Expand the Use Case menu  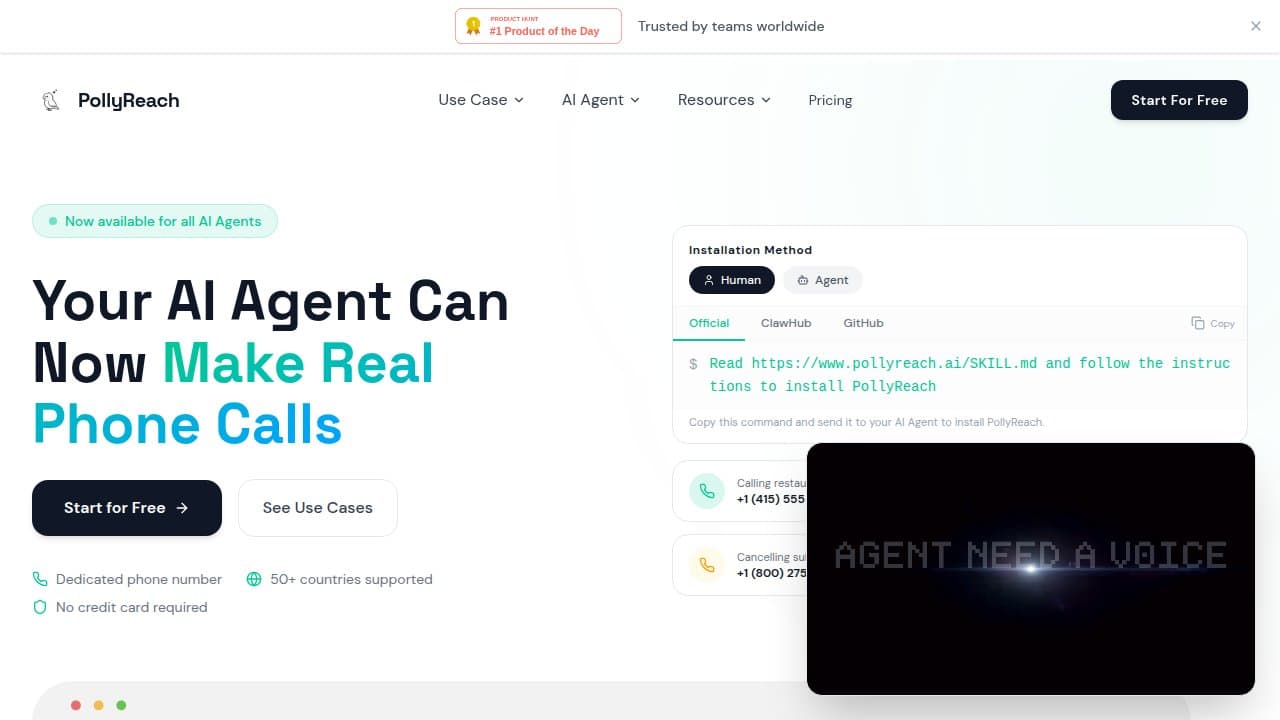click(481, 100)
